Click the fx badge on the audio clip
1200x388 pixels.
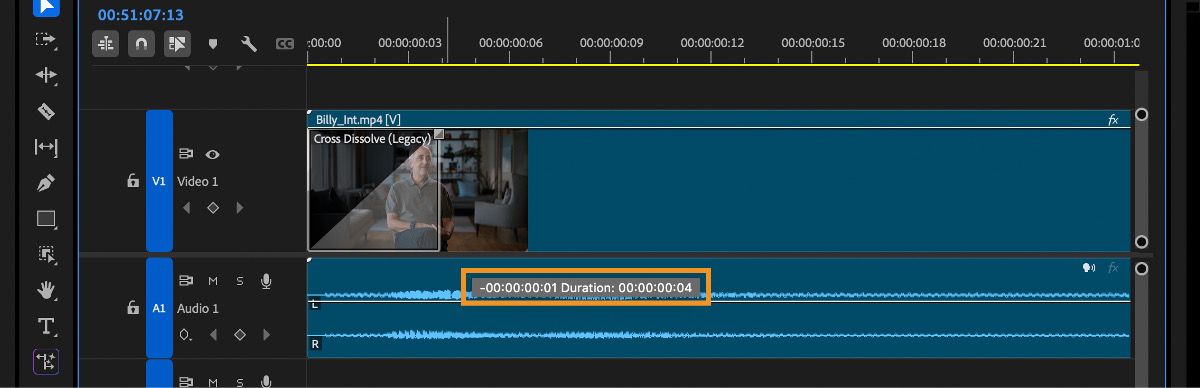[x=1114, y=268]
